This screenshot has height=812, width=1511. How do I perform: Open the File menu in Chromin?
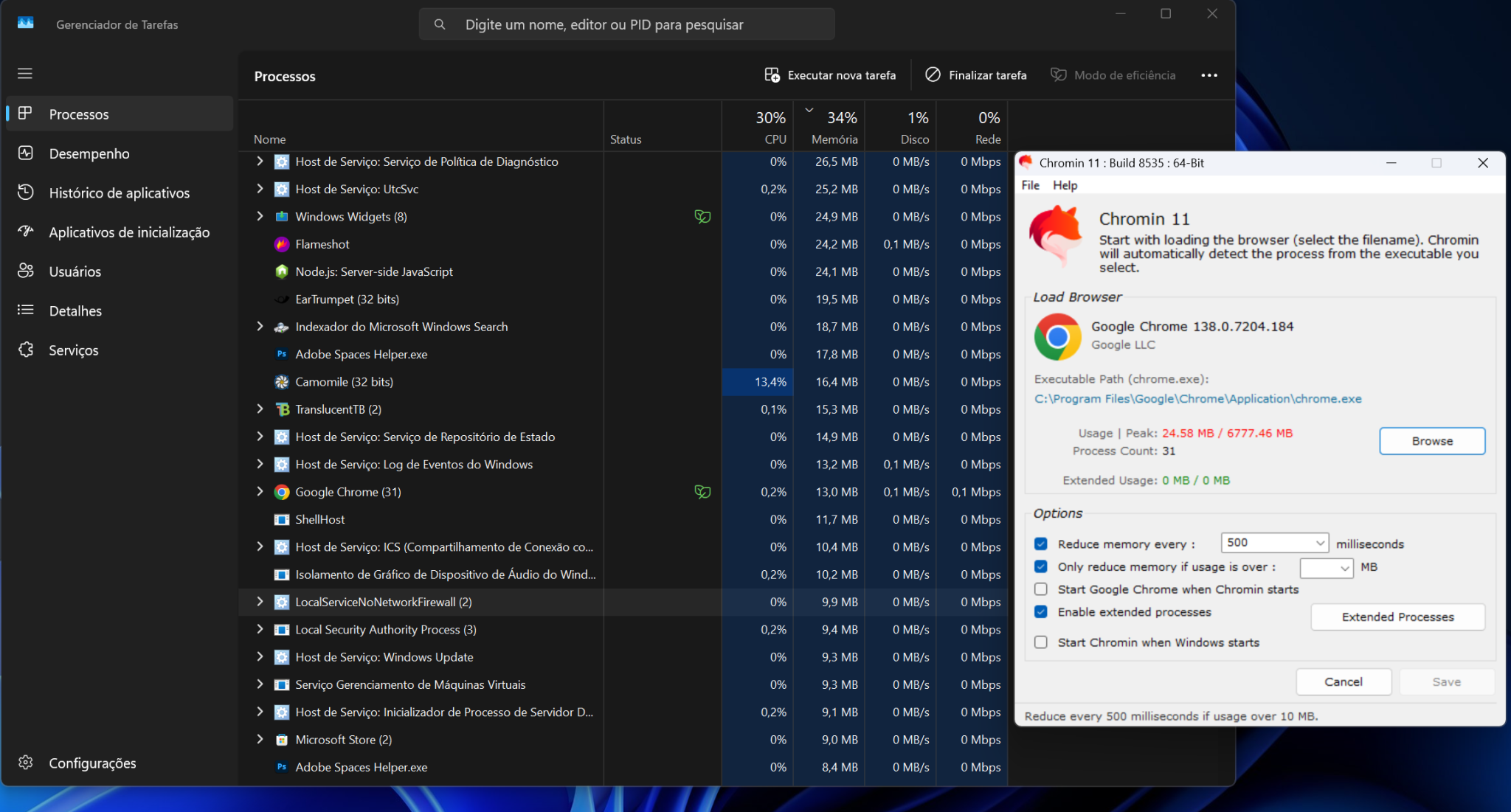(x=1030, y=185)
